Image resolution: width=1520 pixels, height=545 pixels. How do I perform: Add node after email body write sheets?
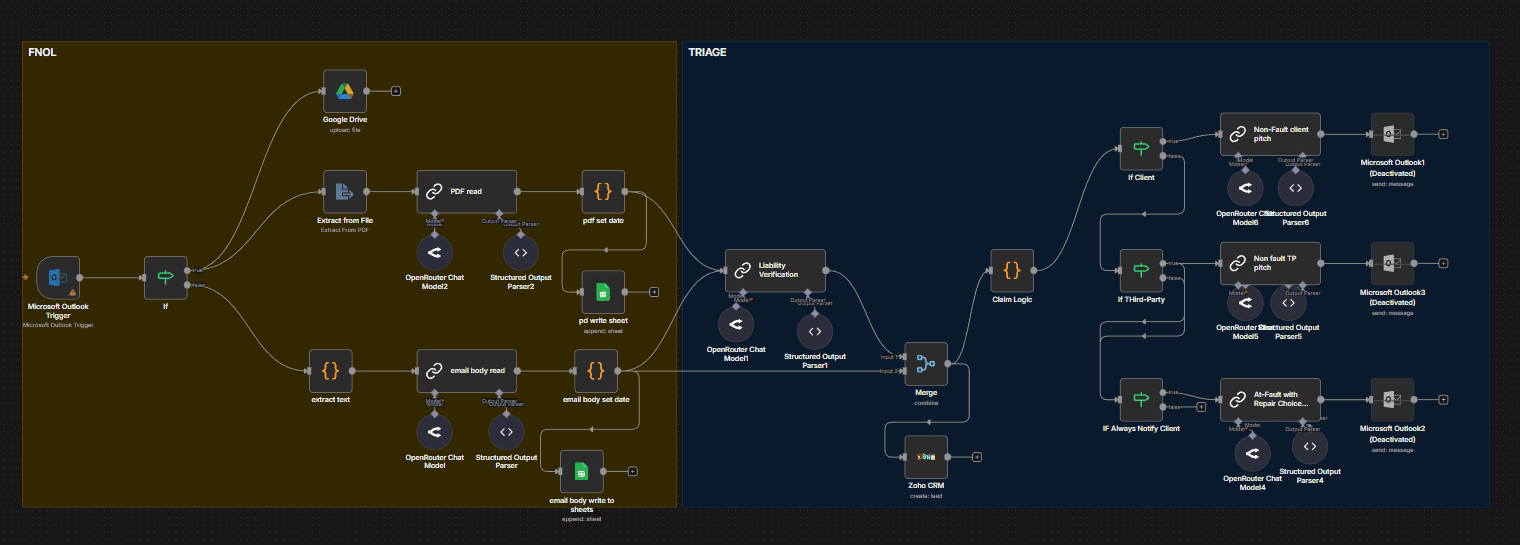633,471
